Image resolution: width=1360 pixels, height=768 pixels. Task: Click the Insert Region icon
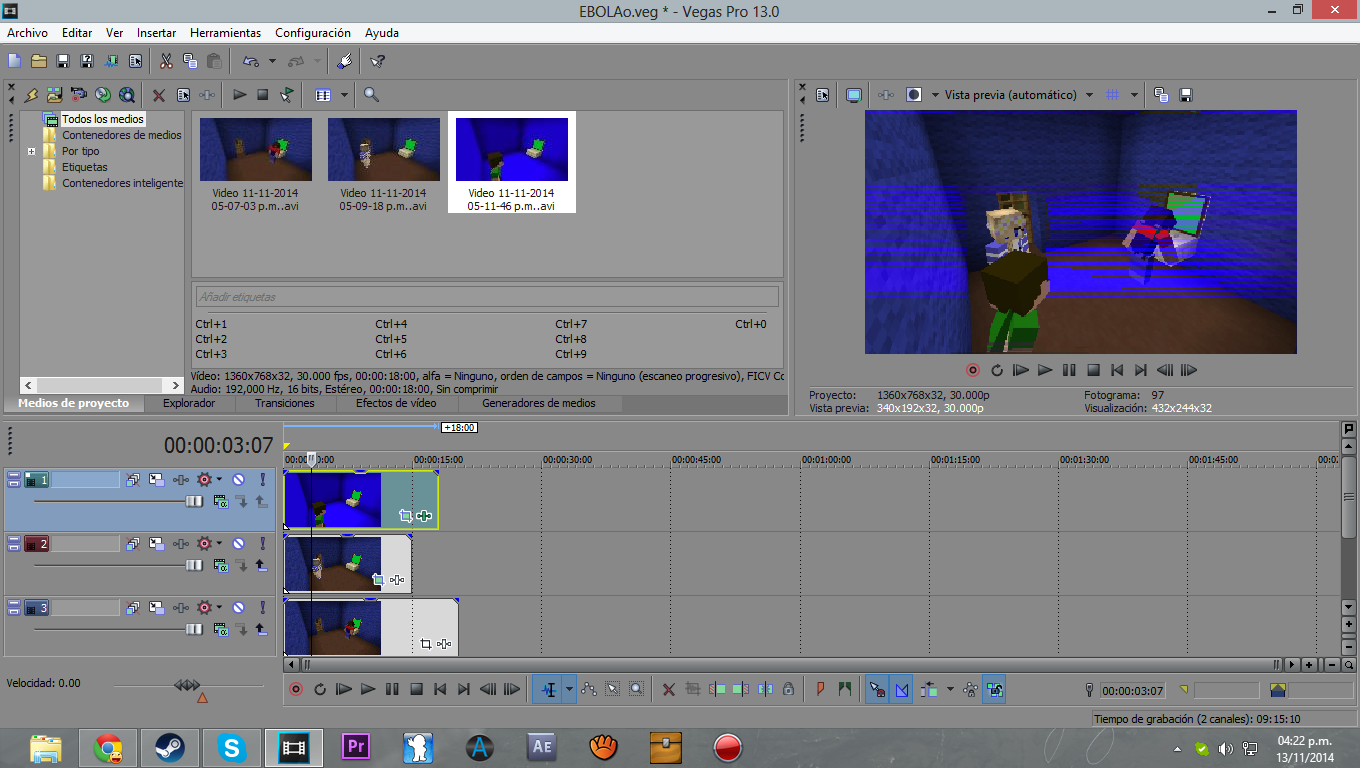(x=844, y=689)
